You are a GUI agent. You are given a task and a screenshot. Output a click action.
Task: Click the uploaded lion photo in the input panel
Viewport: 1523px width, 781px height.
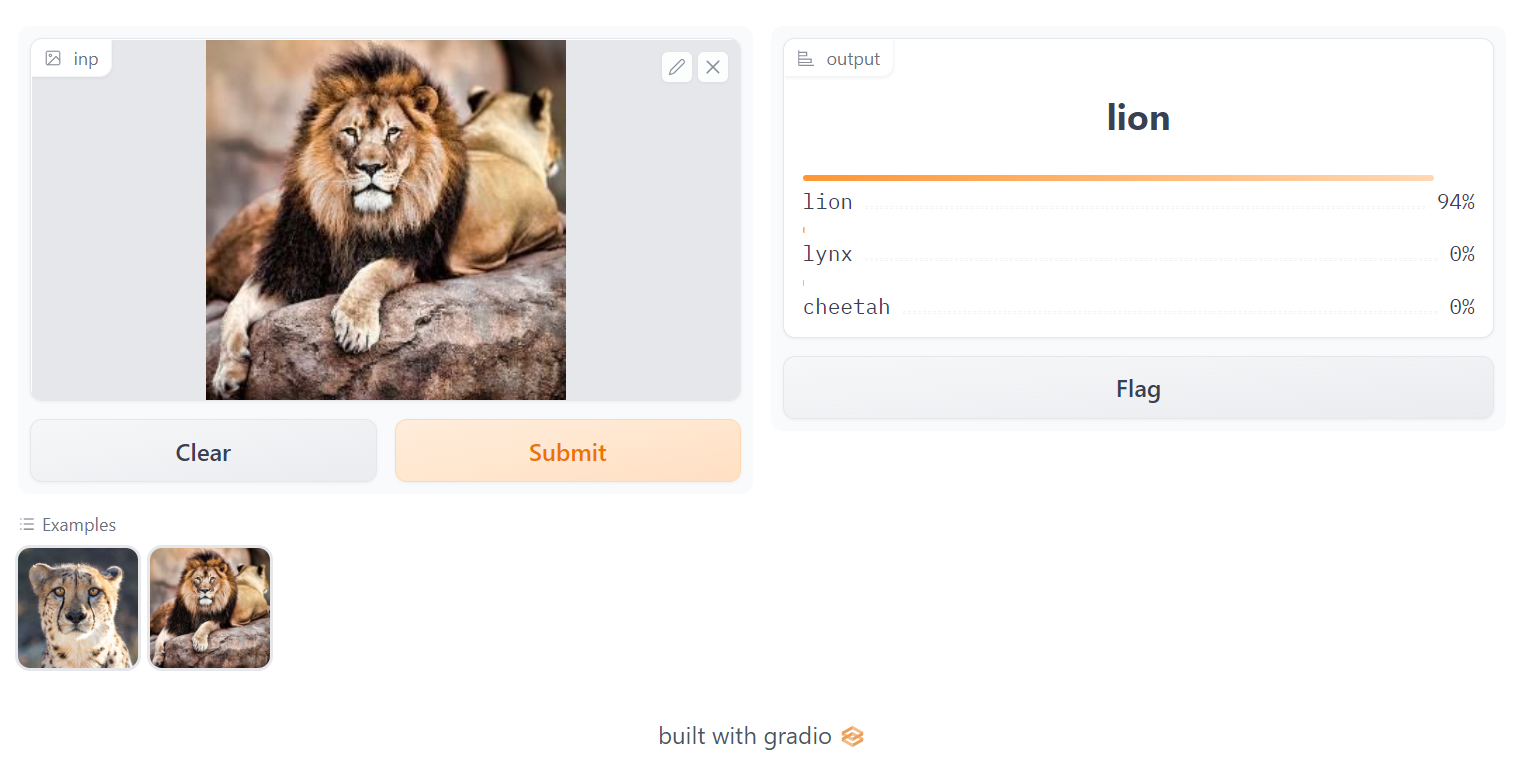coord(386,220)
